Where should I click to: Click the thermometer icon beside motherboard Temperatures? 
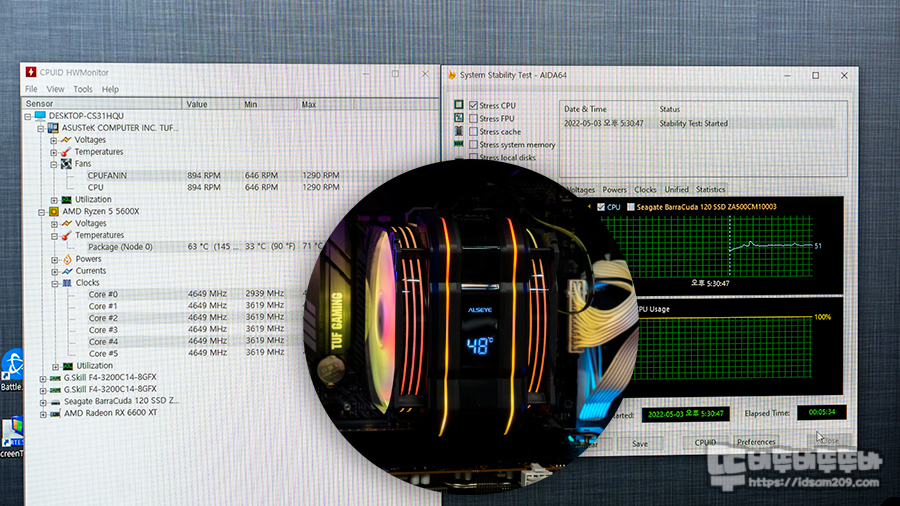point(66,151)
